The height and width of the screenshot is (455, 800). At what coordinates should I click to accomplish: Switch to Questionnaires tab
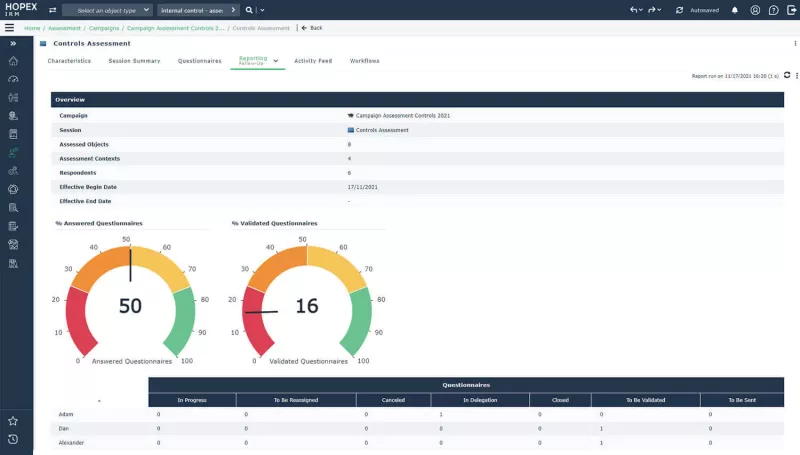pyautogui.click(x=199, y=61)
